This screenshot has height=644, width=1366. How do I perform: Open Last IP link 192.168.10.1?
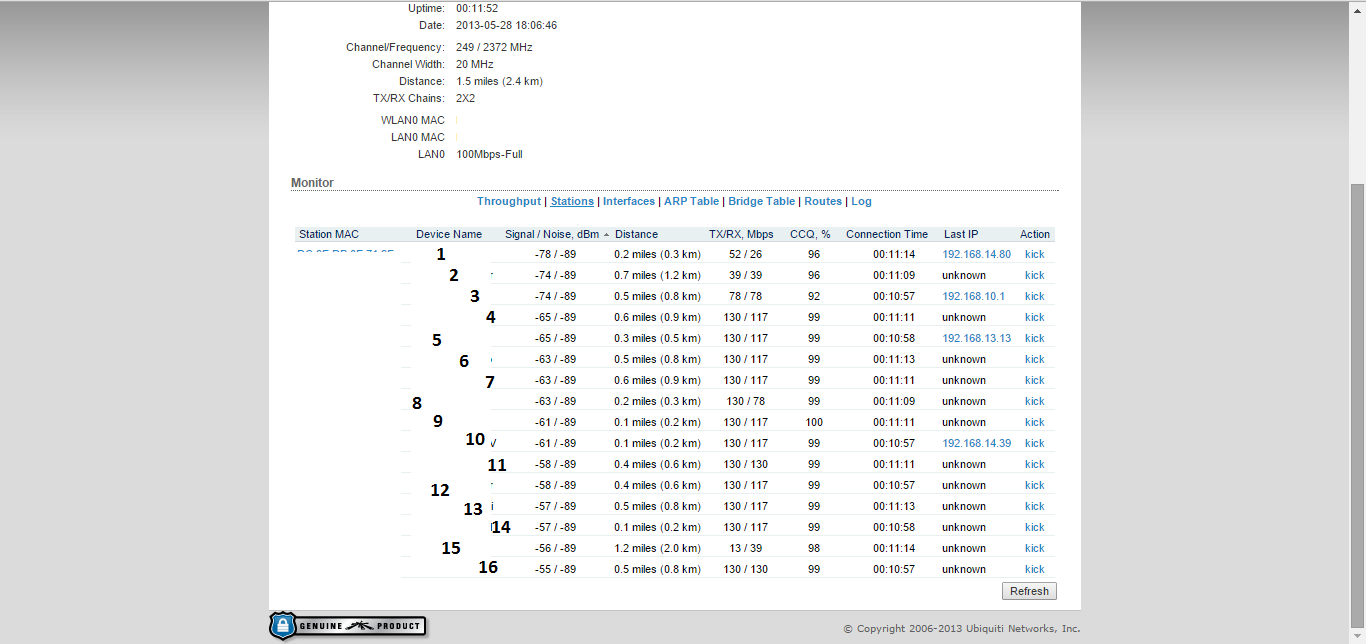tap(973, 296)
